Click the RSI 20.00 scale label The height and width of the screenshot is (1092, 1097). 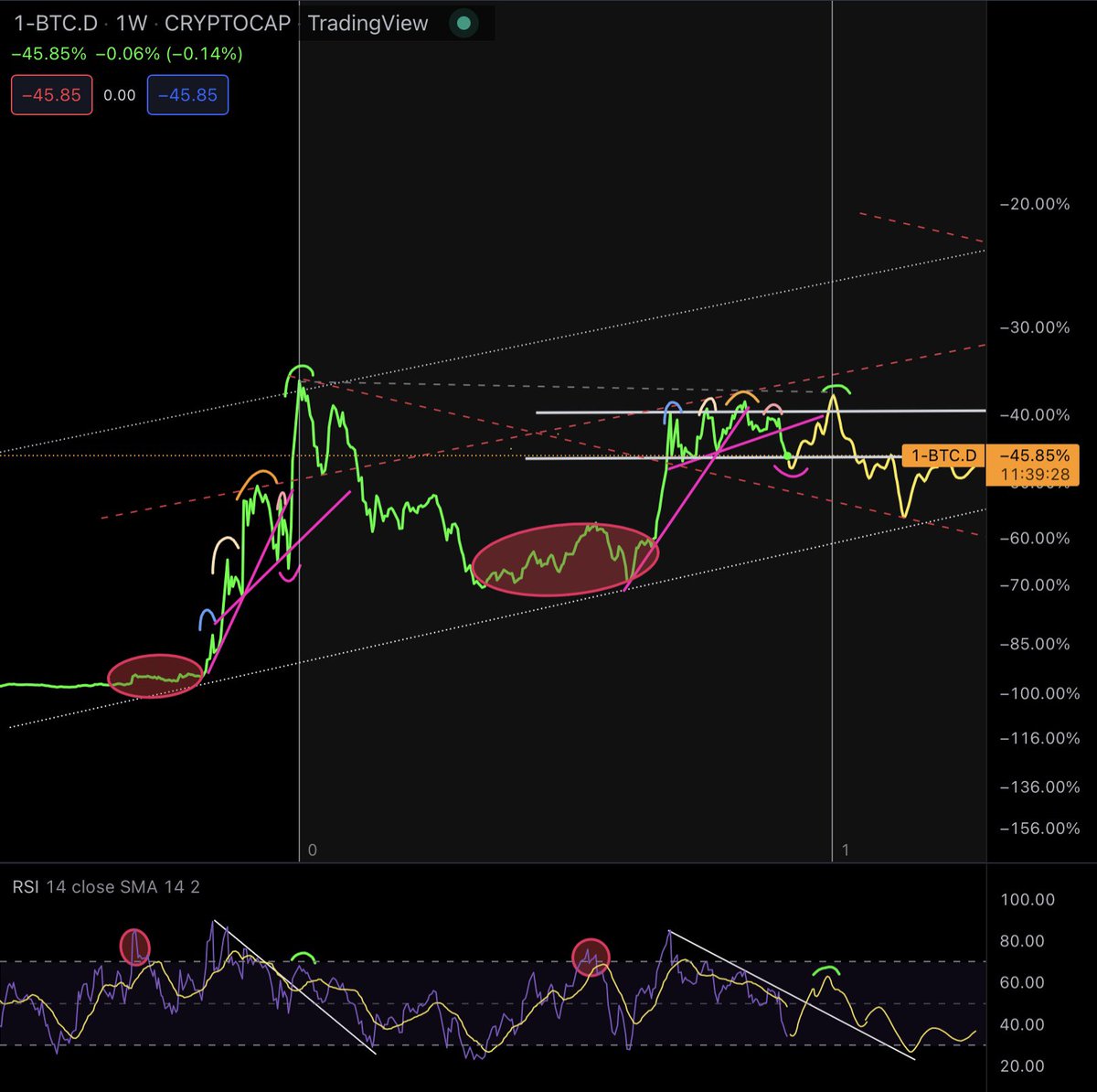click(x=1023, y=1066)
